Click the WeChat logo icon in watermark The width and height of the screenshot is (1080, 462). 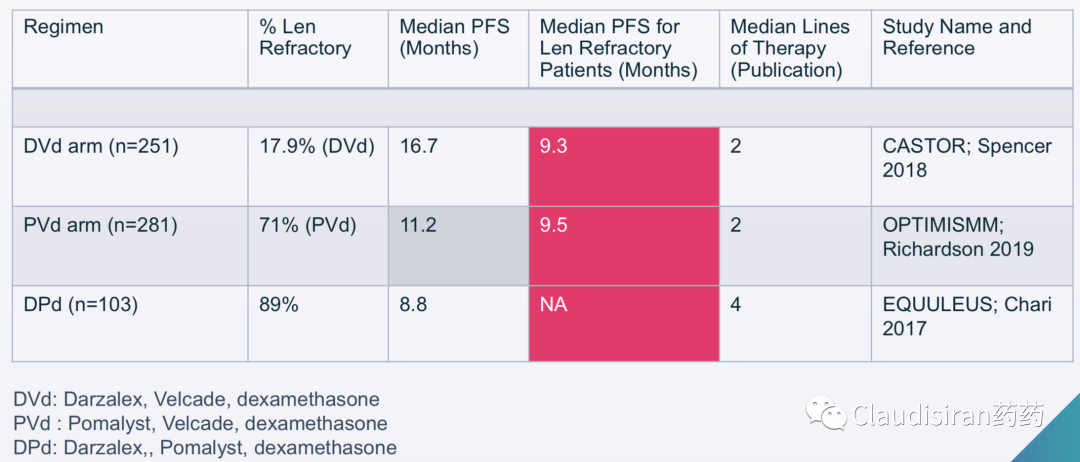827,414
